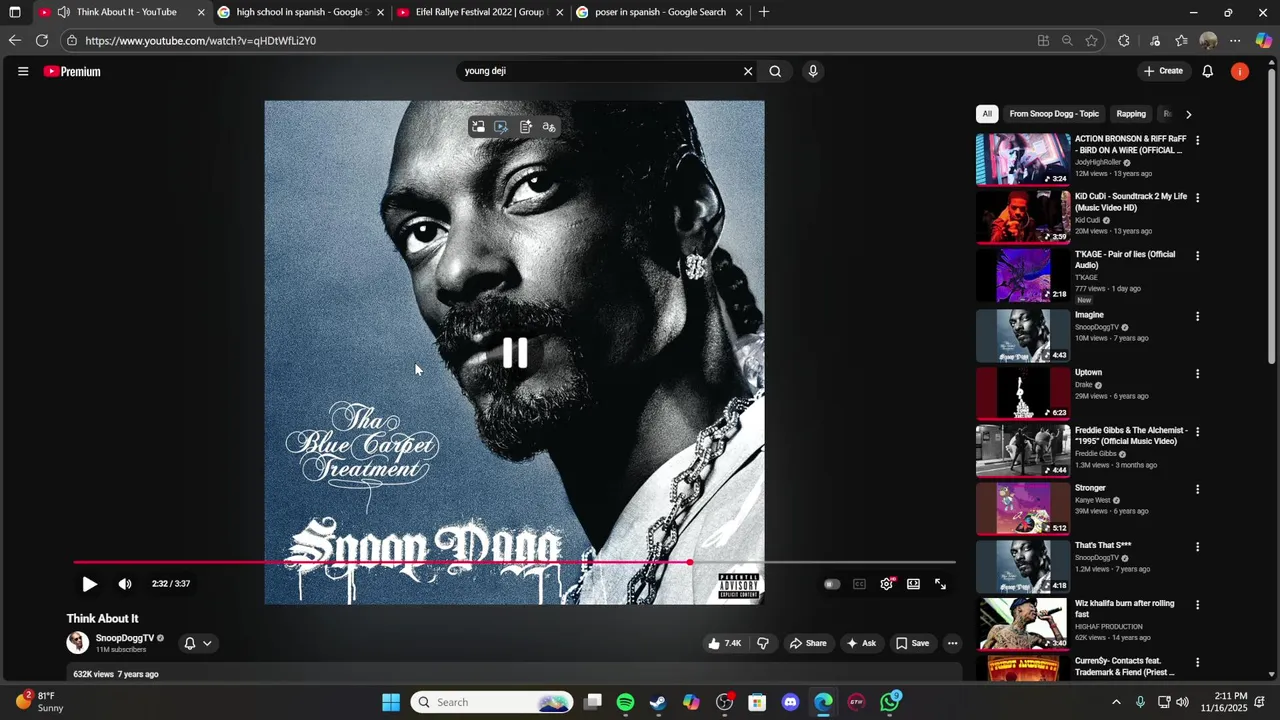Click the browser address bar URL
This screenshot has width=1280, height=720.
200,41
